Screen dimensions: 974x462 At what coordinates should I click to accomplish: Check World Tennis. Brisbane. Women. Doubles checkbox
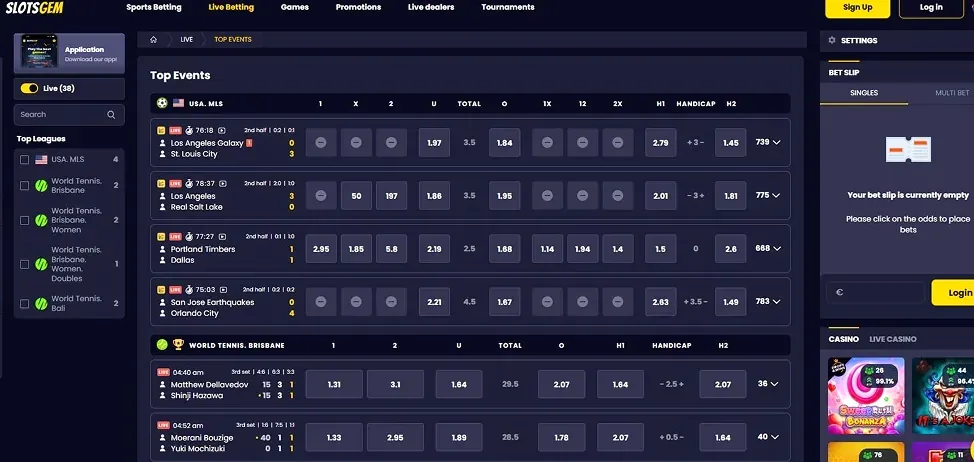pos(24,265)
